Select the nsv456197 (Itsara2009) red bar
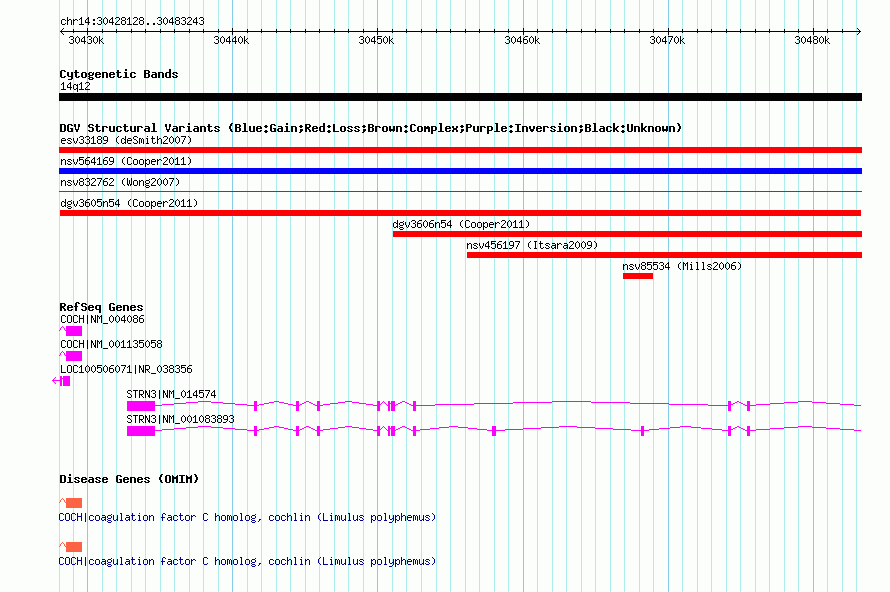This screenshot has width=890, height=592. (x=664, y=255)
